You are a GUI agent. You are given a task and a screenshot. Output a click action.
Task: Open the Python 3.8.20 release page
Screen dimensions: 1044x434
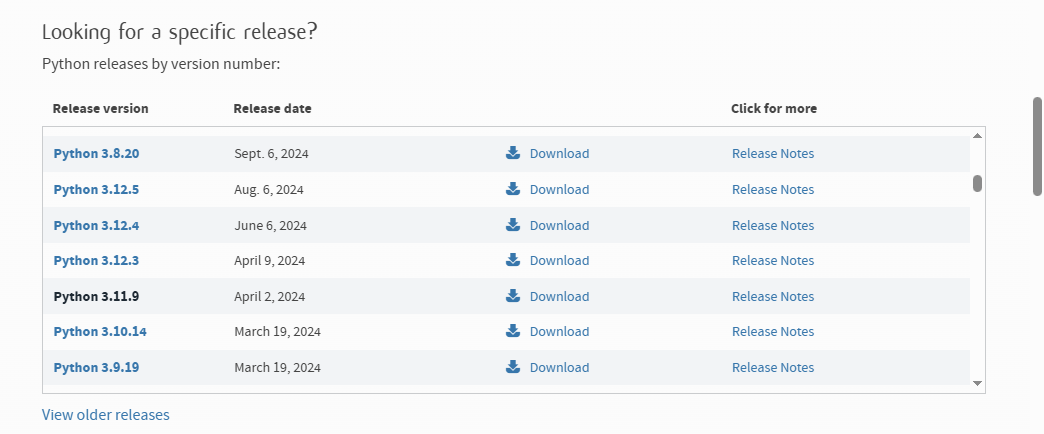pyautogui.click(x=97, y=154)
